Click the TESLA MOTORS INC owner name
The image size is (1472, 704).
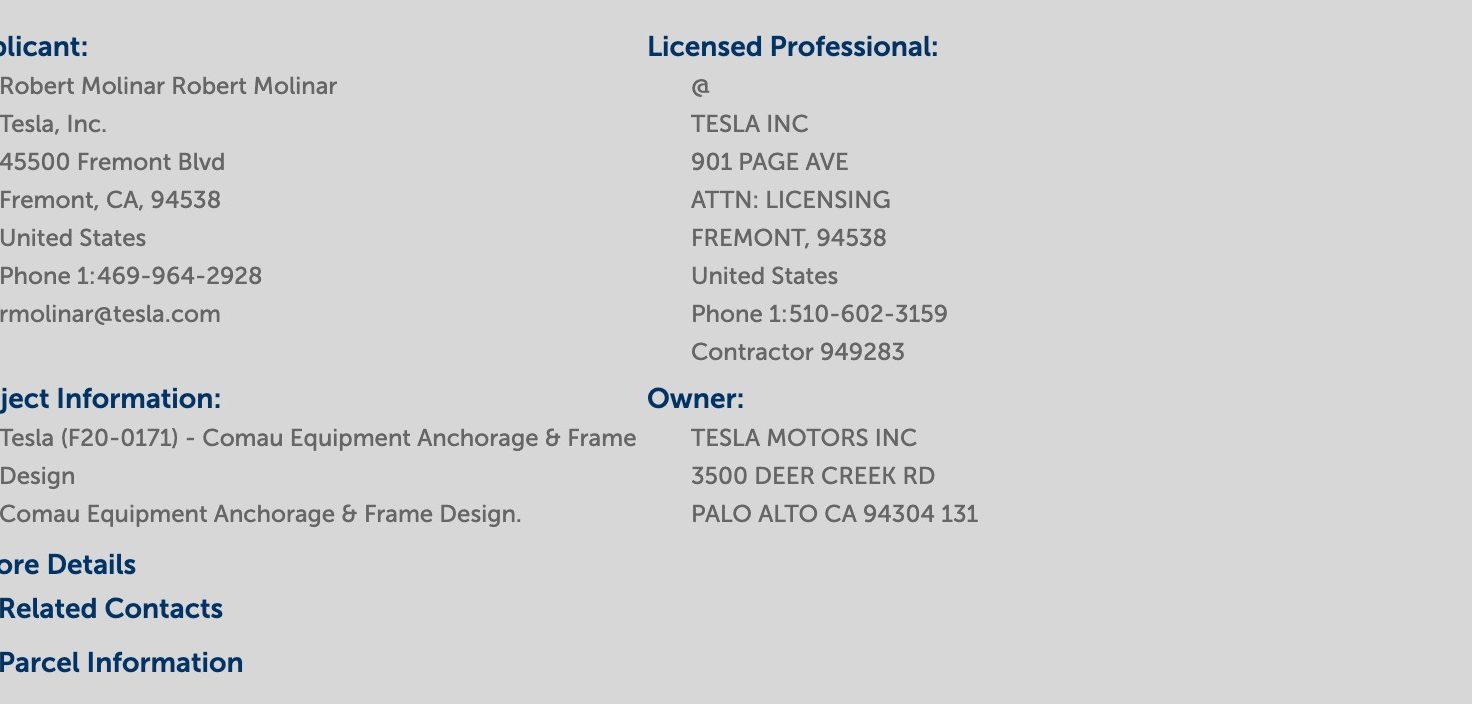pyautogui.click(x=804, y=438)
